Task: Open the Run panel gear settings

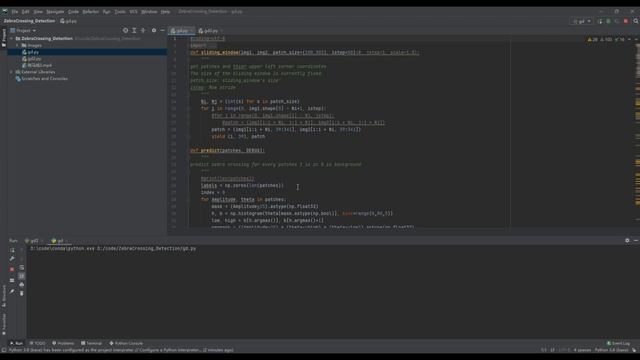Action: 627,241
